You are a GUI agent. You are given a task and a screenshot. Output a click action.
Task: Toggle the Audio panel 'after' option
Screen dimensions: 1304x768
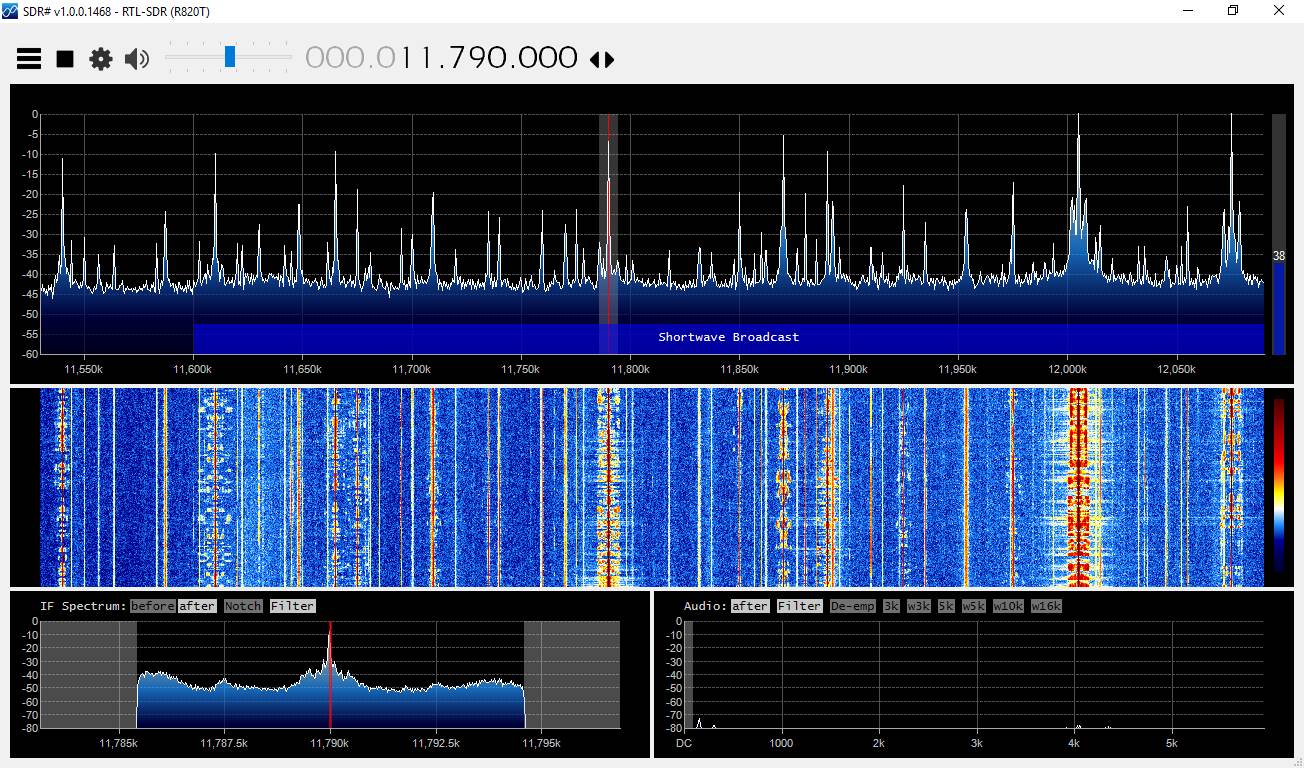[750, 606]
